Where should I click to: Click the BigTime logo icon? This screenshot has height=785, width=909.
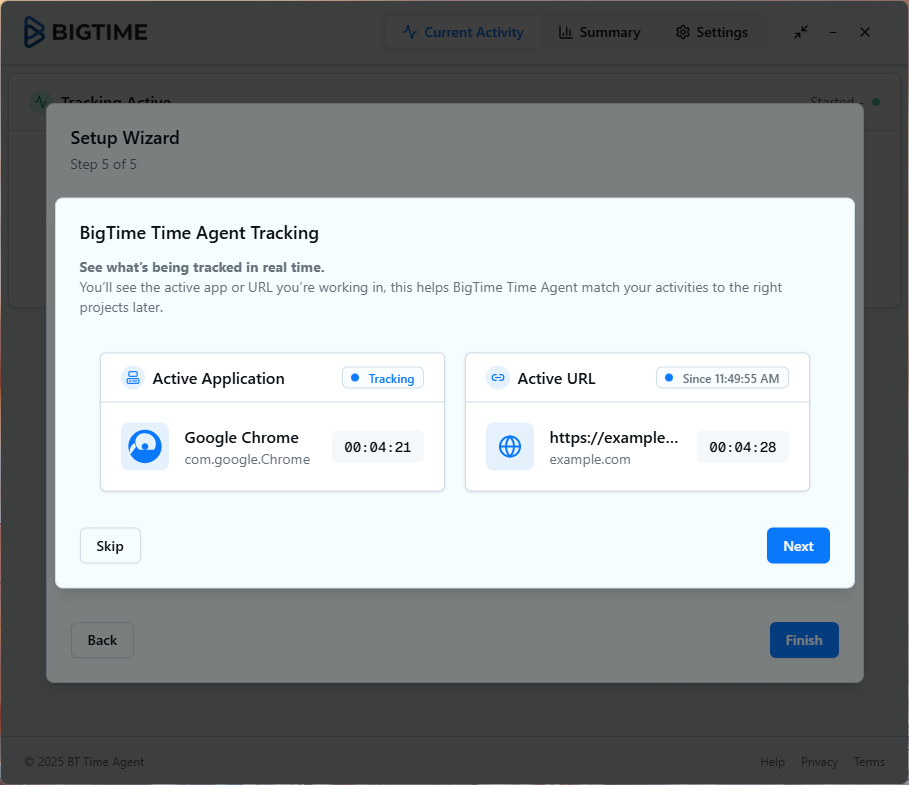(x=35, y=32)
